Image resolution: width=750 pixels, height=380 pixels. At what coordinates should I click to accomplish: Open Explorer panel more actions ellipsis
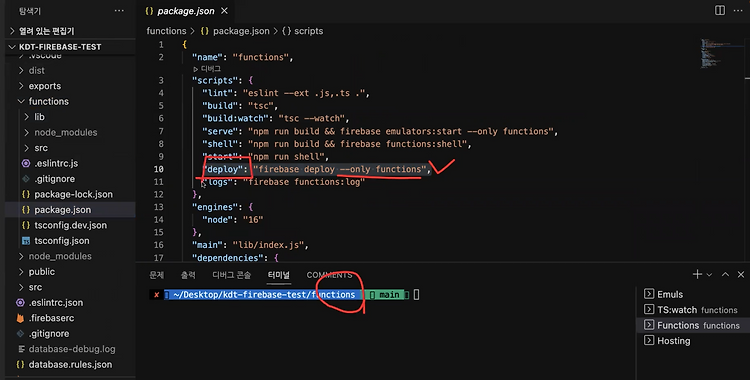coord(119,11)
